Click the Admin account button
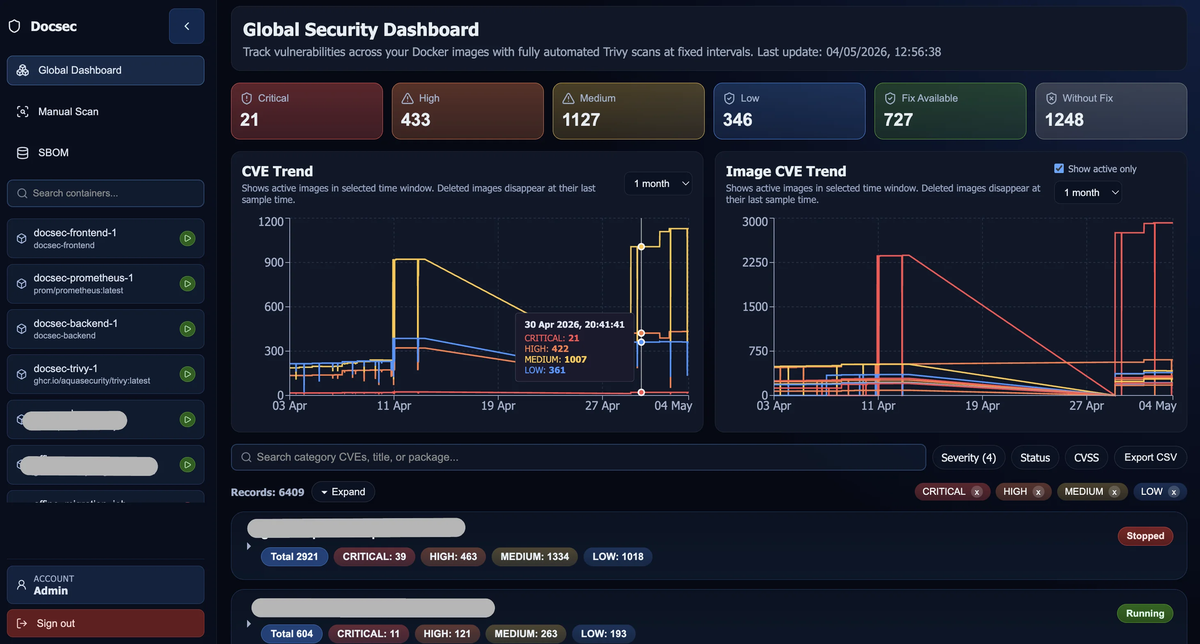This screenshot has width=1200, height=644. 105,585
